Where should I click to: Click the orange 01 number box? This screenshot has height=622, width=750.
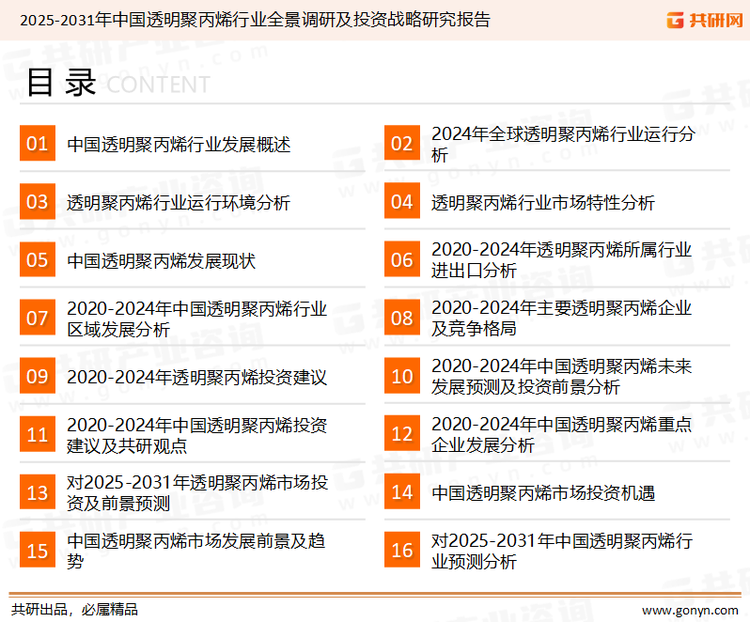[x=37, y=143]
